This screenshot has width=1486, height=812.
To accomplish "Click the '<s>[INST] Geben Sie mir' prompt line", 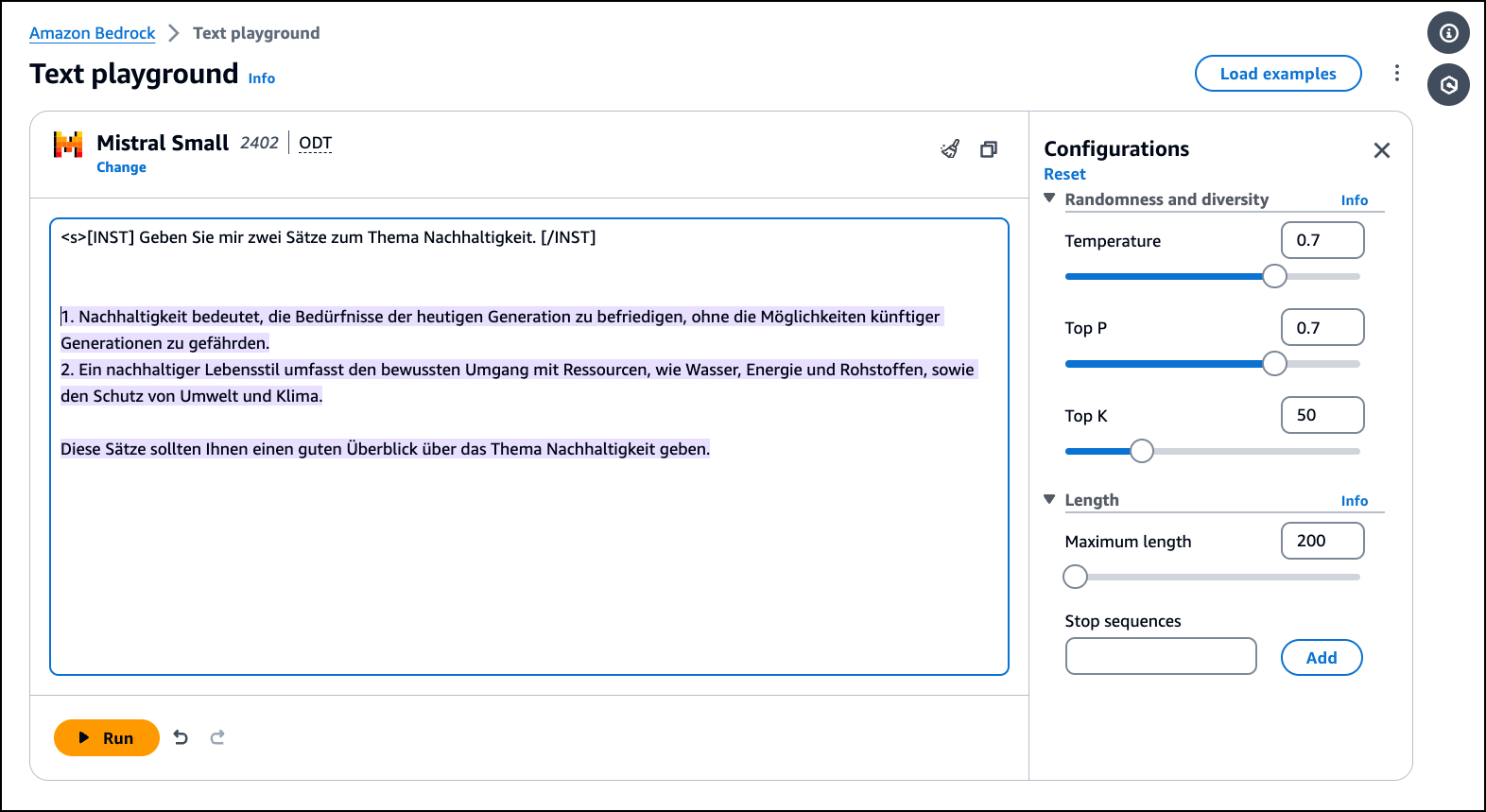I will click(328, 237).
